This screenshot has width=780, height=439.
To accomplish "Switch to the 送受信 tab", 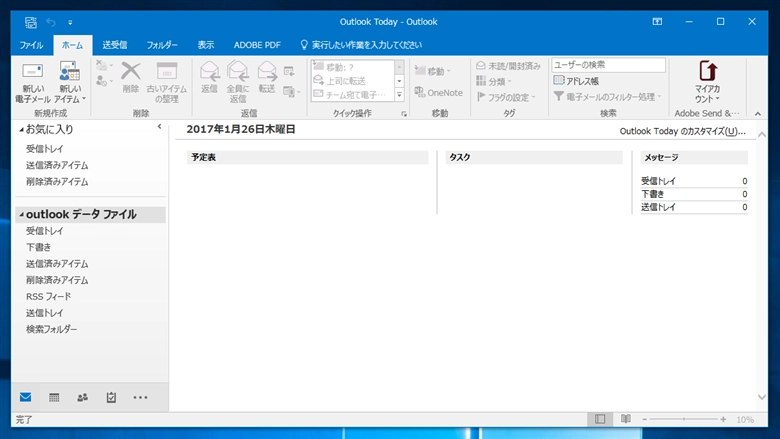I will pos(115,45).
